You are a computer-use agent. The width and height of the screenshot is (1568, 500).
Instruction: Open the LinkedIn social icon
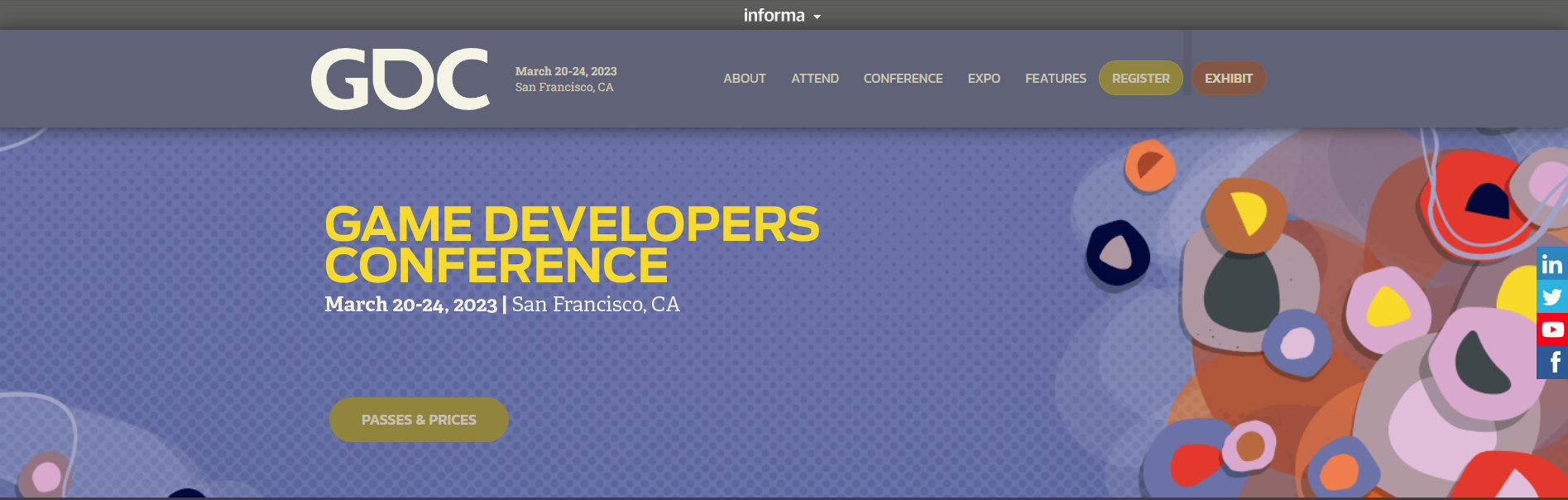(1552, 263)
